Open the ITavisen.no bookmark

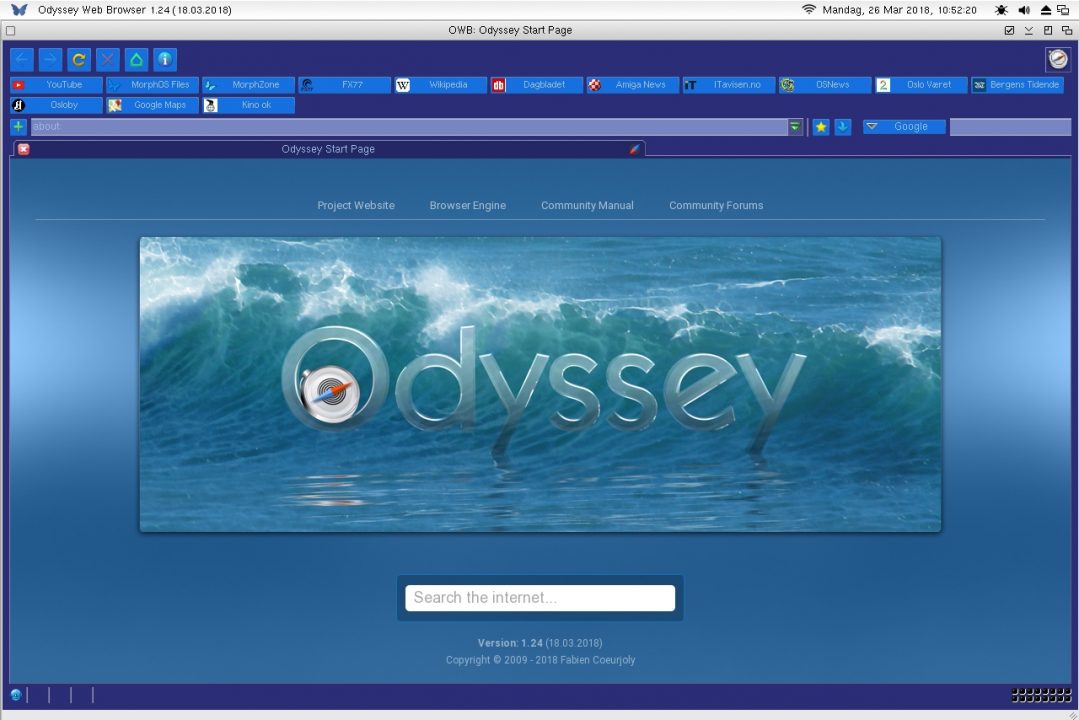(x=729, y=85)
